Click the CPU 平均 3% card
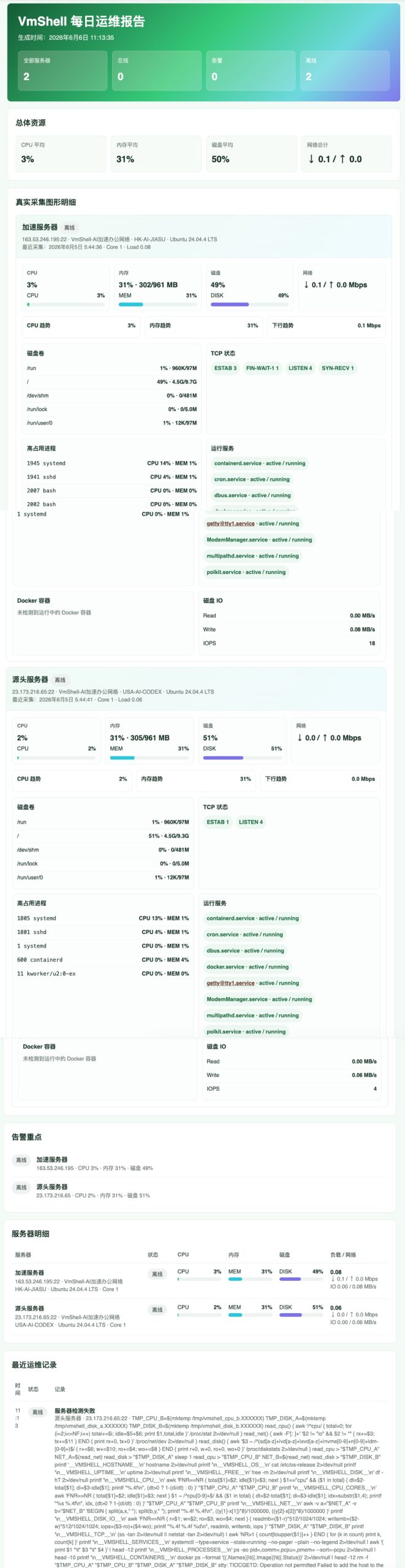 coord(61,154)
